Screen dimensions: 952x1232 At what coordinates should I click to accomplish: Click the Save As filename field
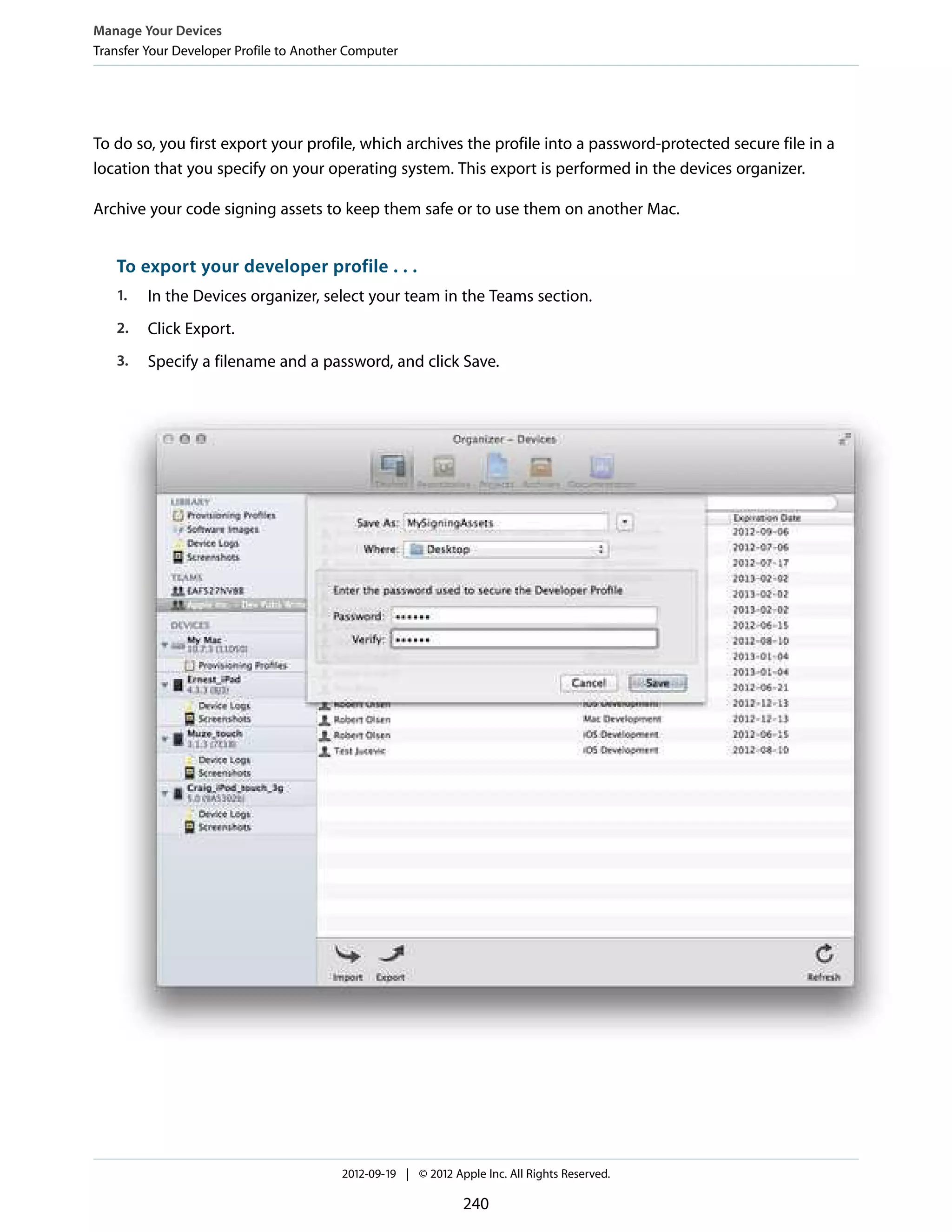pyautogui.click(x=506, y=523)
